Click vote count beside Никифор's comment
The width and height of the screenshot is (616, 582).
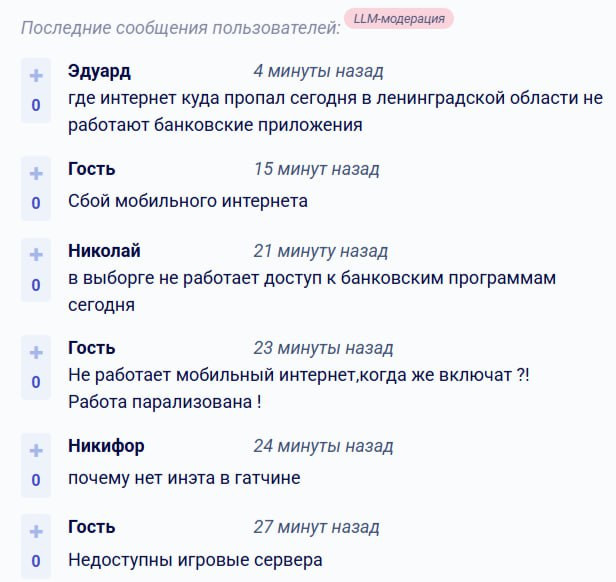36,479
